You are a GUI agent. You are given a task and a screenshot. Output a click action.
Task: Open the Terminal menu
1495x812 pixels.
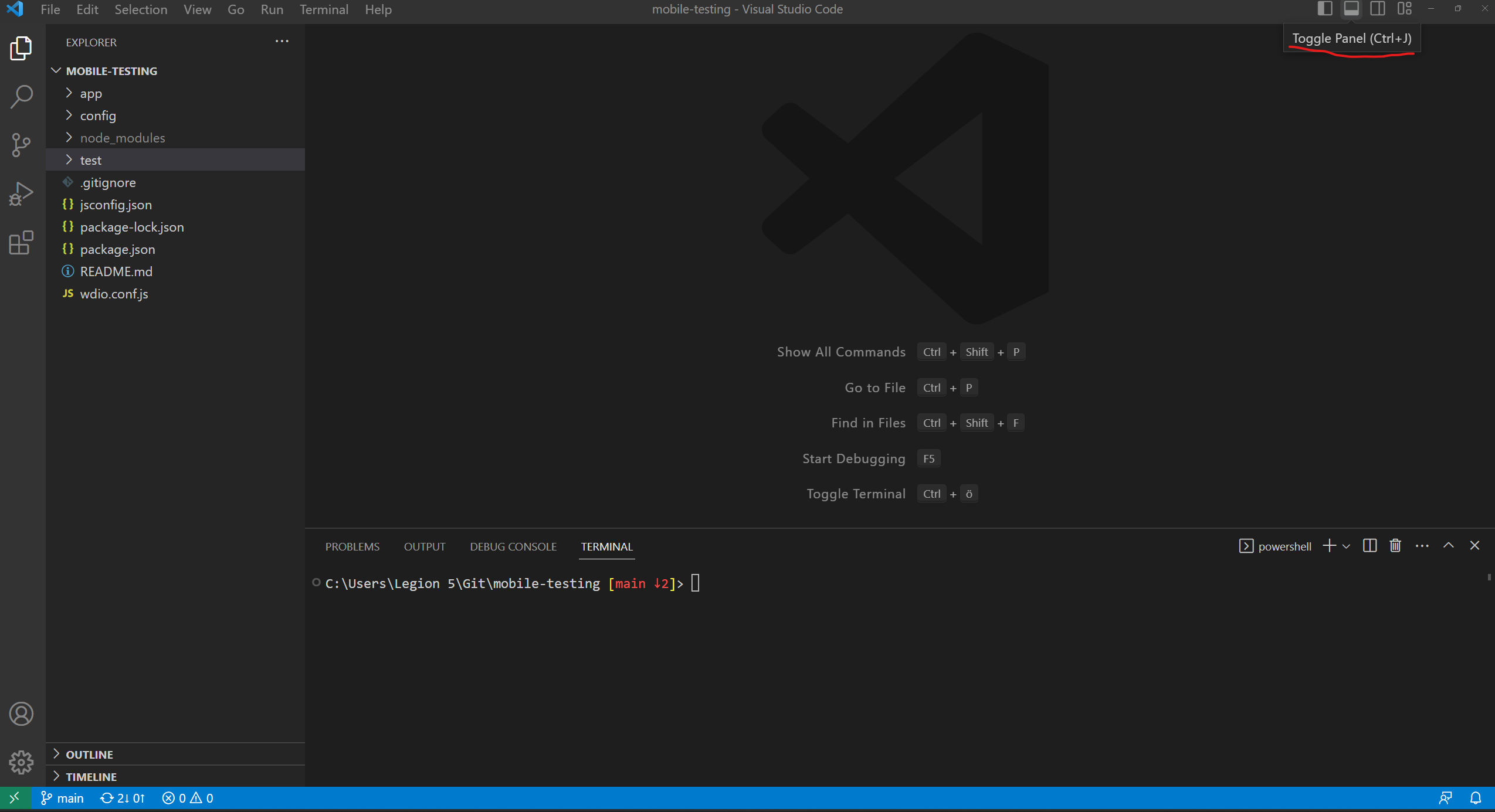click(324, 9)
